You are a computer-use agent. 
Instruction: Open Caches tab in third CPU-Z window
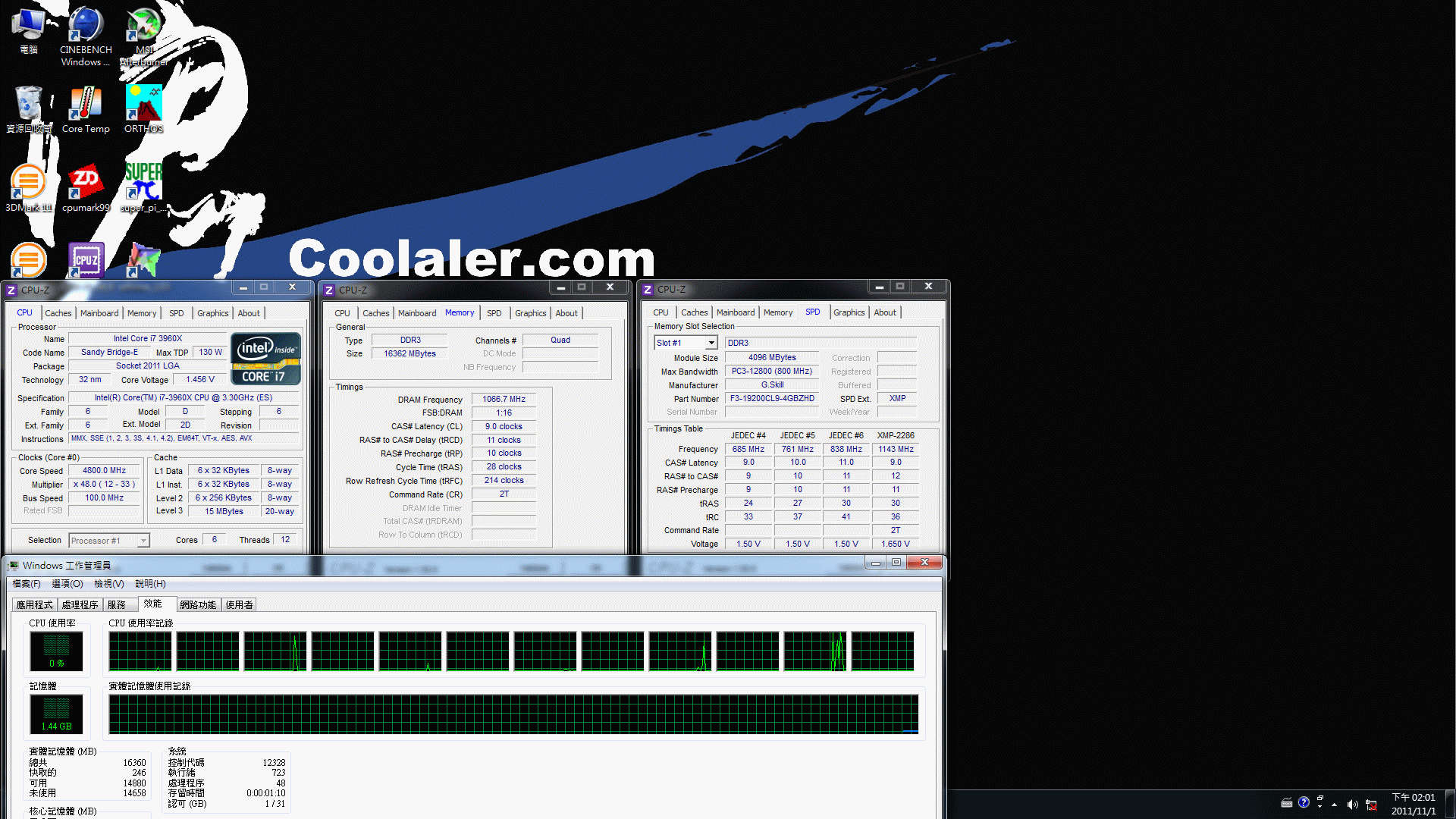694,312
